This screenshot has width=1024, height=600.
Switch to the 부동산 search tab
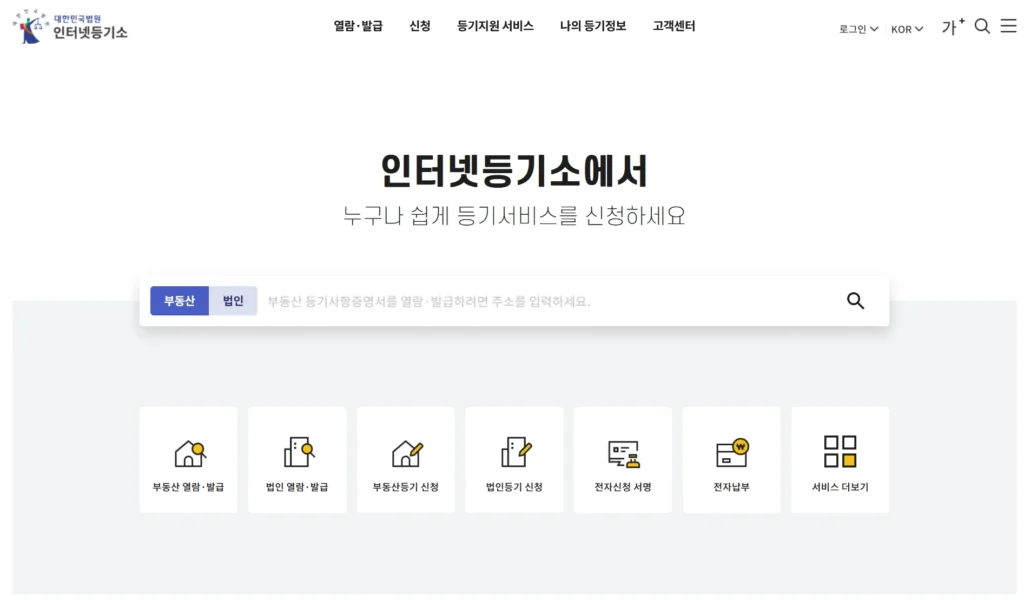click(179, 300)
